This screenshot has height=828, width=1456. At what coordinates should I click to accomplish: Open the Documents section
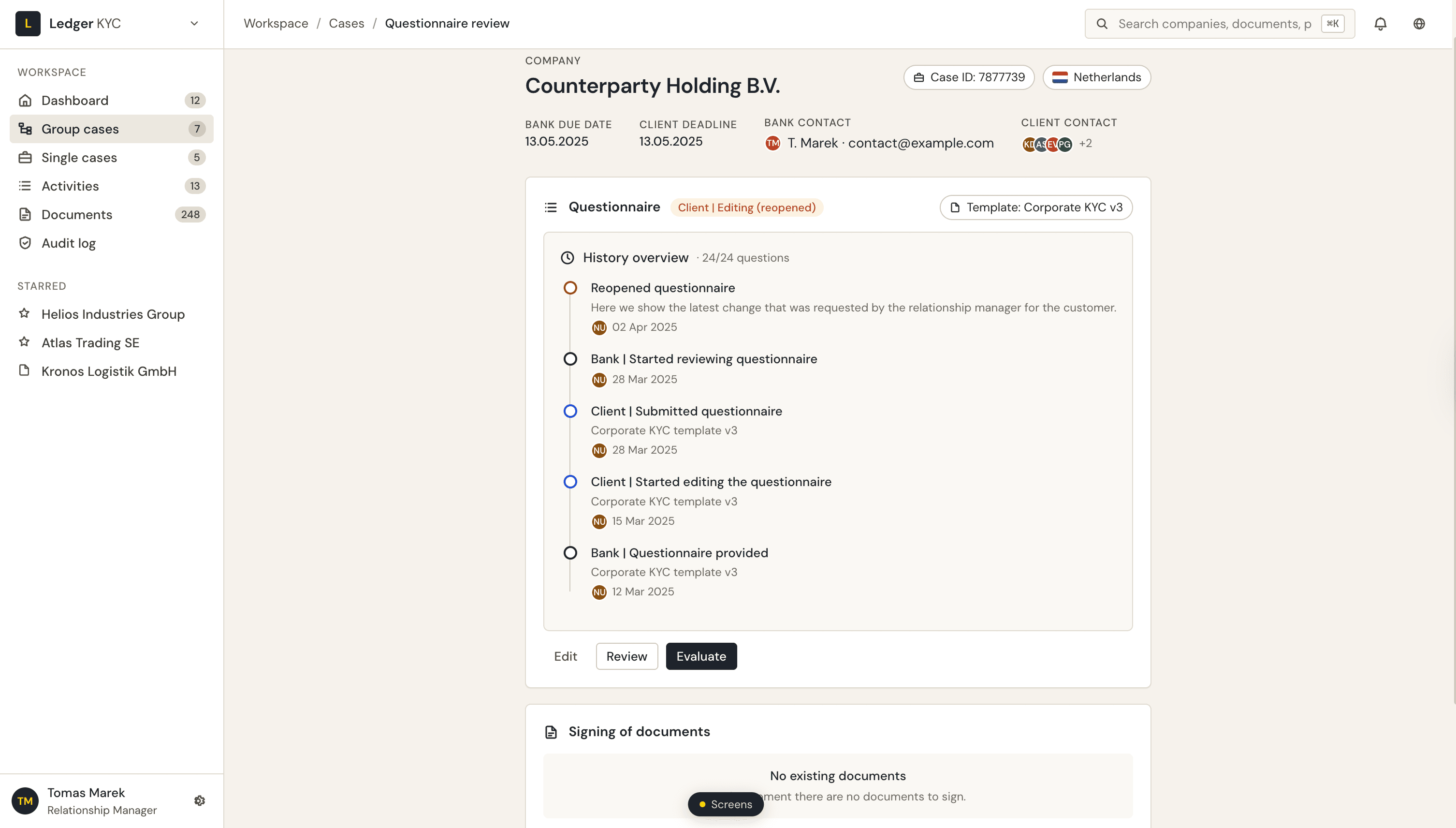77,214
